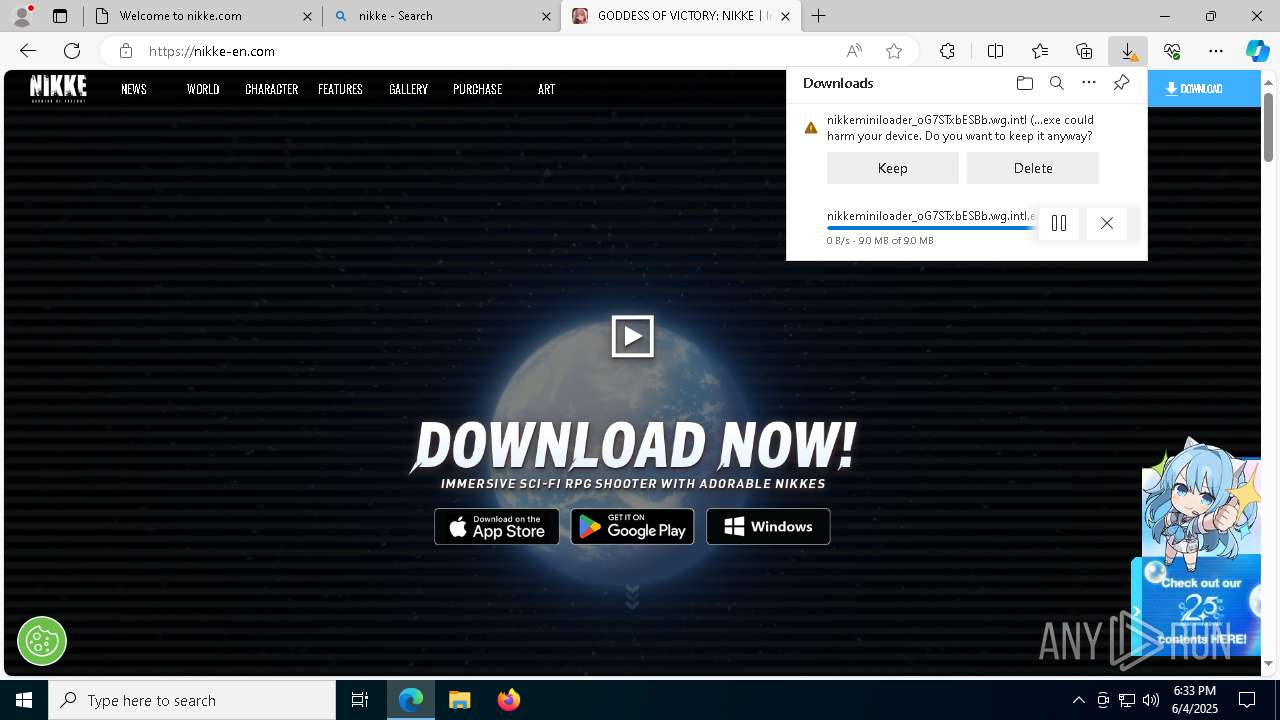1280x720 pixels.
Task: Open the volume control
Action: point(1151,700)
